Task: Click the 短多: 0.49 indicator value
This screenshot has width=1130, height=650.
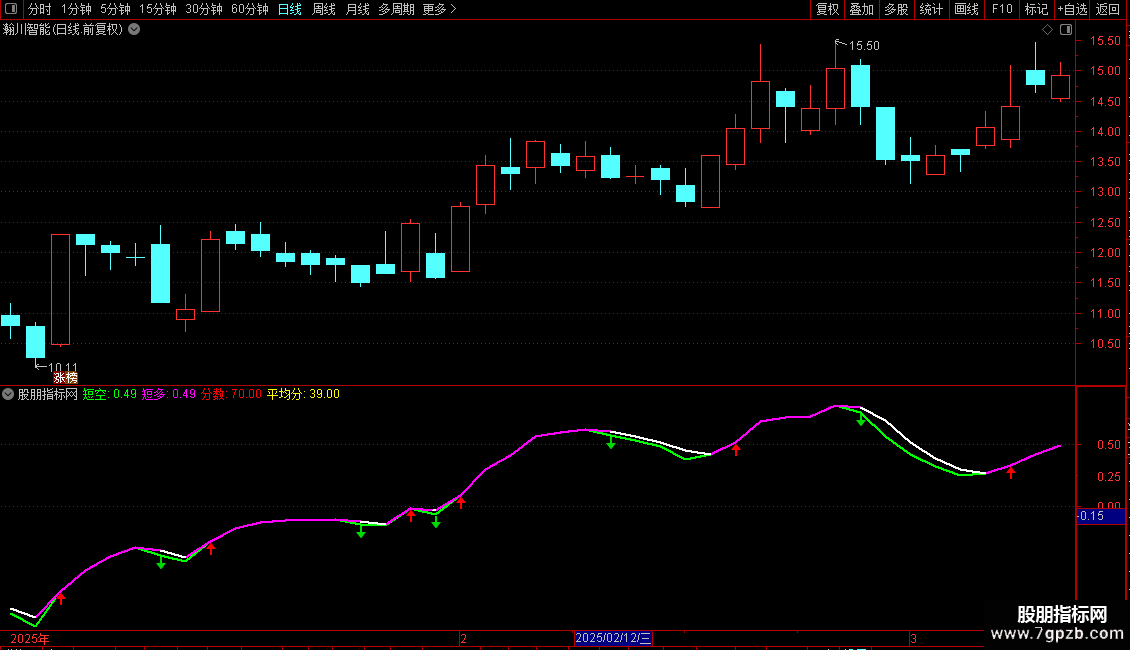Action: click(169, 394)
